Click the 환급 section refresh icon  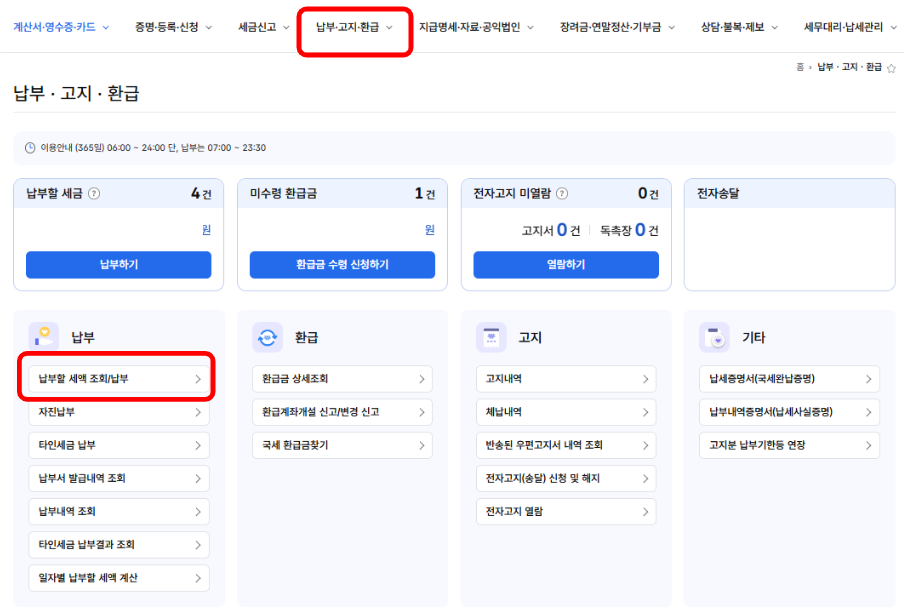268,337
